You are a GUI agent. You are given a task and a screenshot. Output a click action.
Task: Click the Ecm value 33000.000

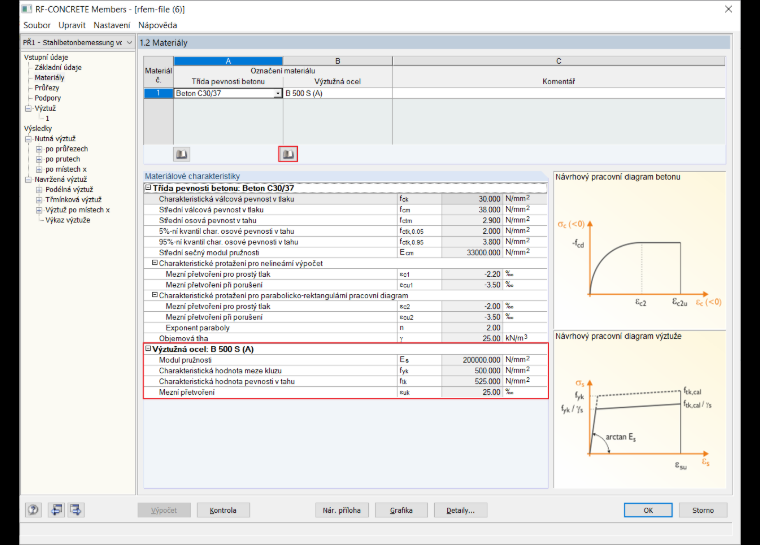coord(472,252)
